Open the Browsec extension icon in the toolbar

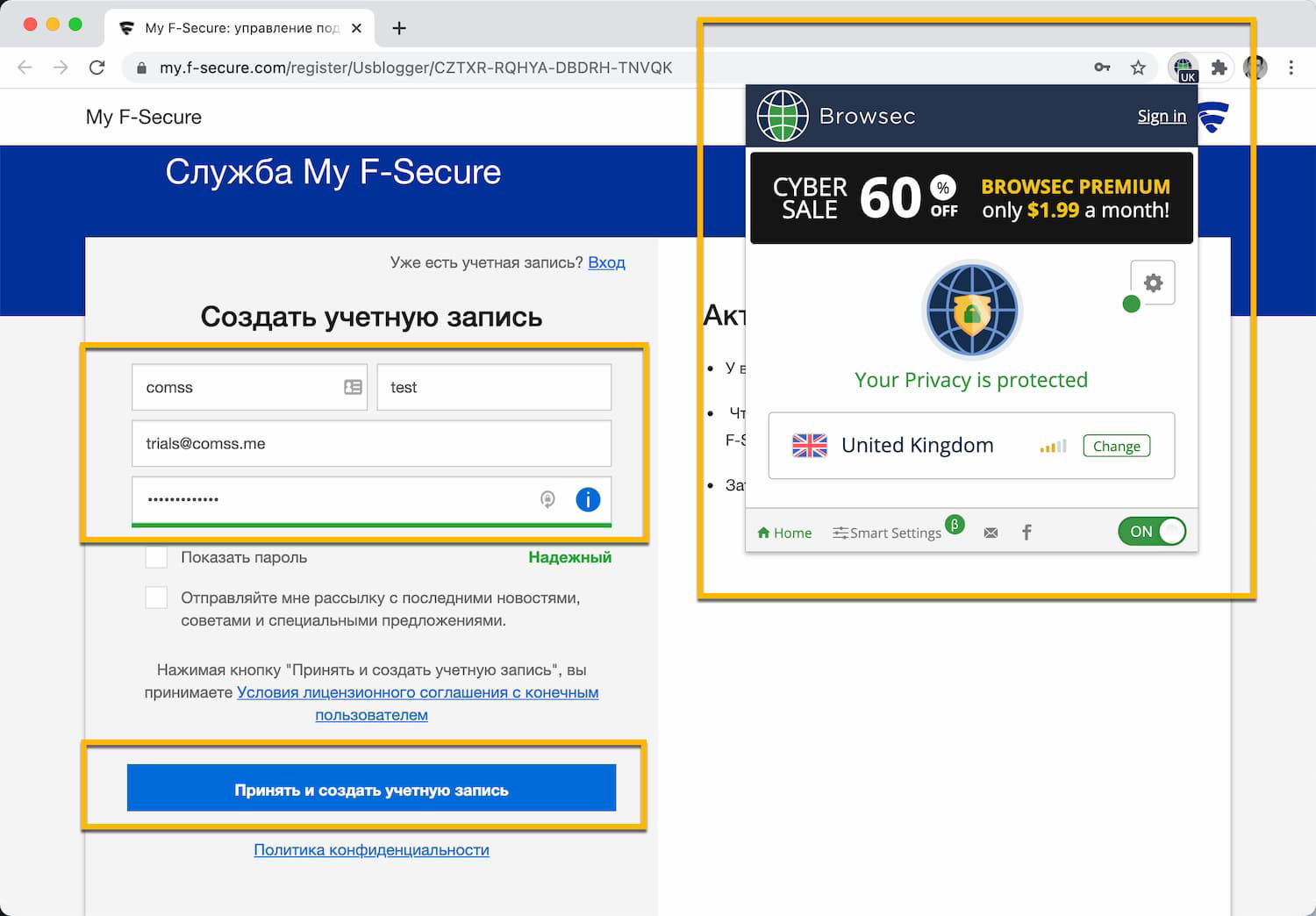(x=1183, y=67)
